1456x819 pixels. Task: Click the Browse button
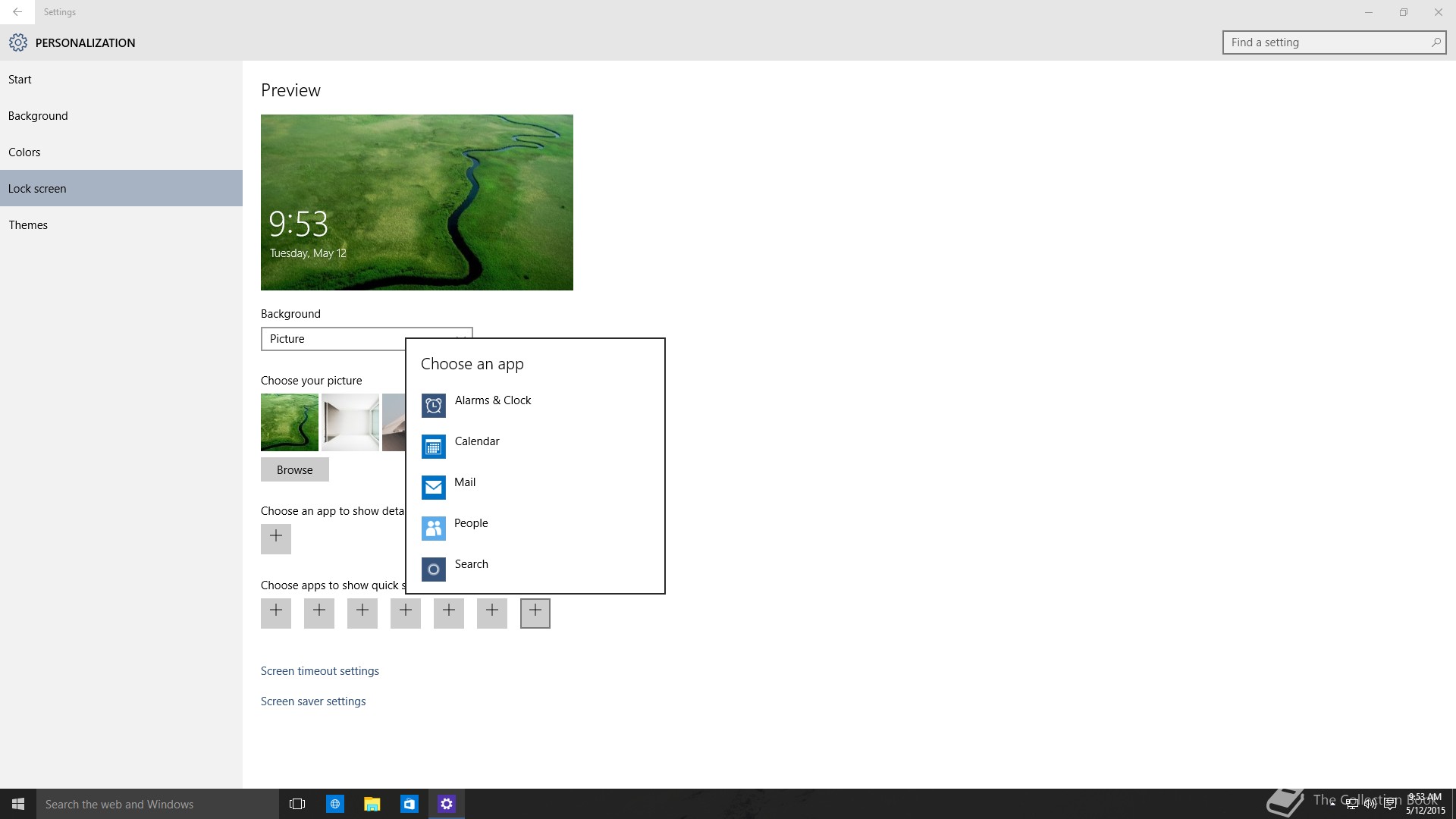[295, 469]
